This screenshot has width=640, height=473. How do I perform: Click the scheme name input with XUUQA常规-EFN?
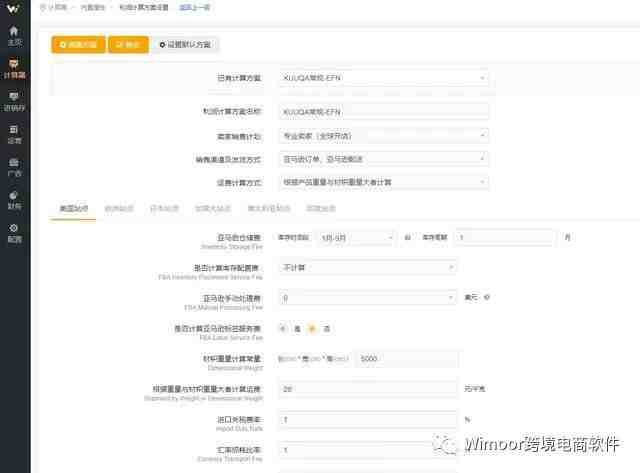384,112
